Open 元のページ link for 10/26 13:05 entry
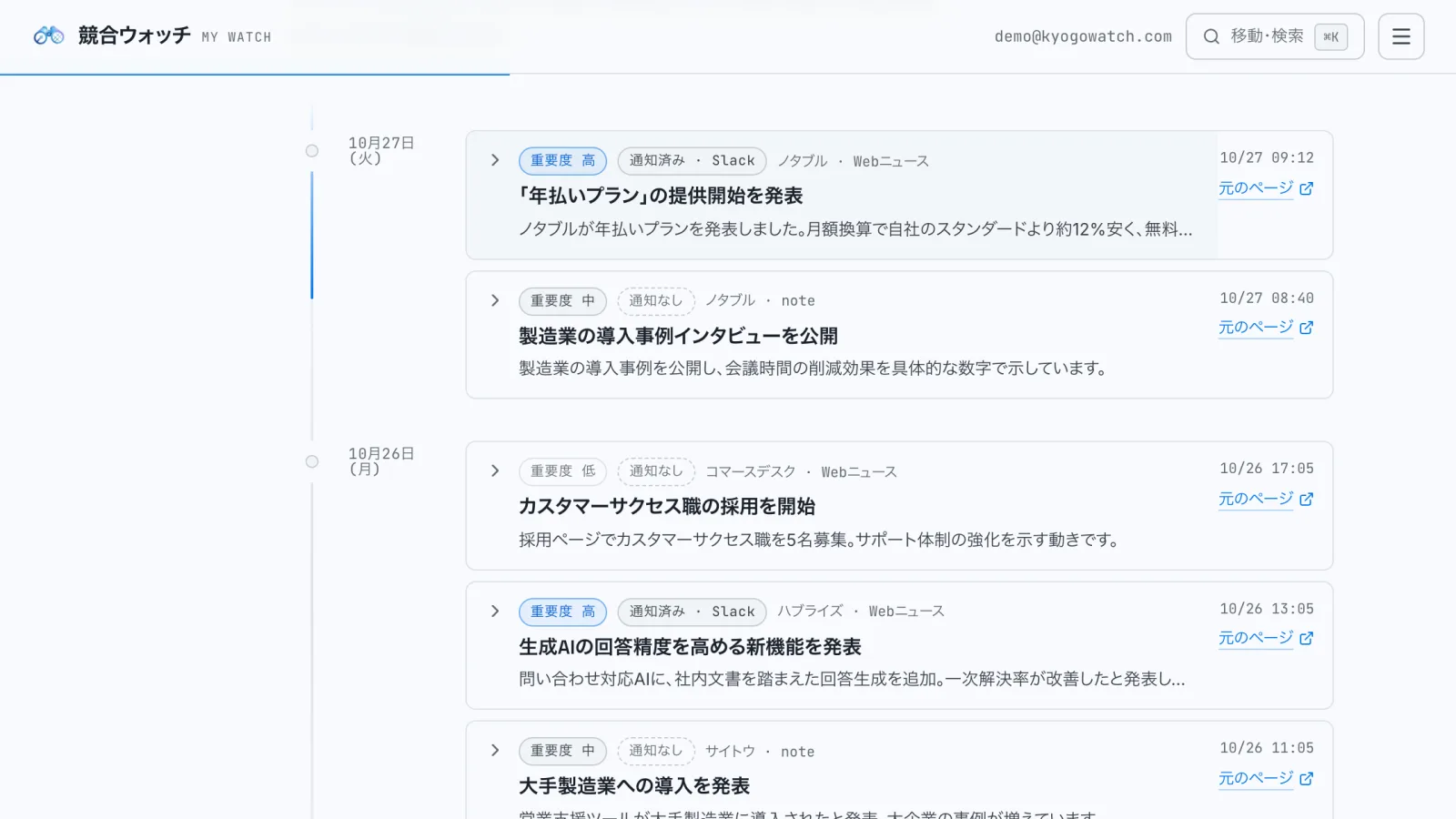The width and height of the screenshot is (1456, 819). (1256, 639)
